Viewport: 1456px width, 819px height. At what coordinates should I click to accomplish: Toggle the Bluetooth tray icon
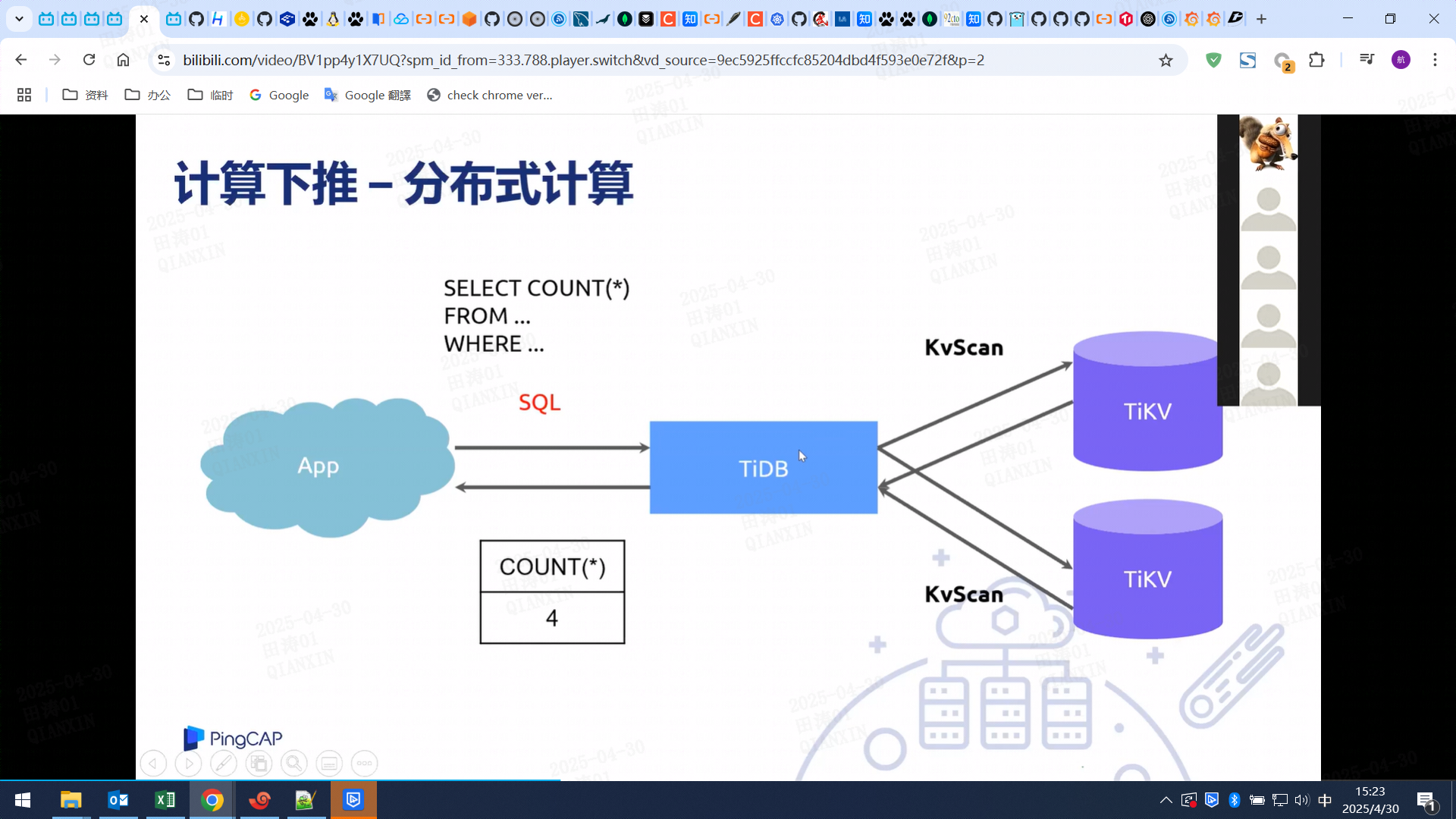(1234, 800)
